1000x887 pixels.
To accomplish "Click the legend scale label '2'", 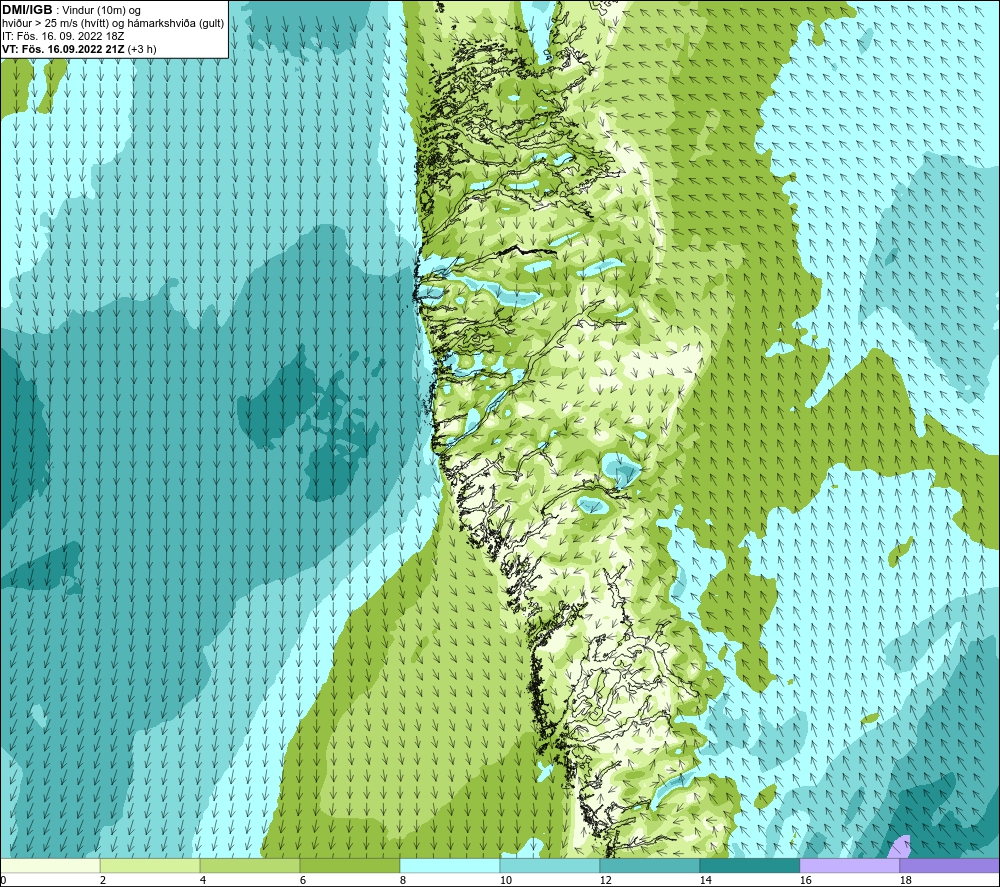I will [103, 880].
